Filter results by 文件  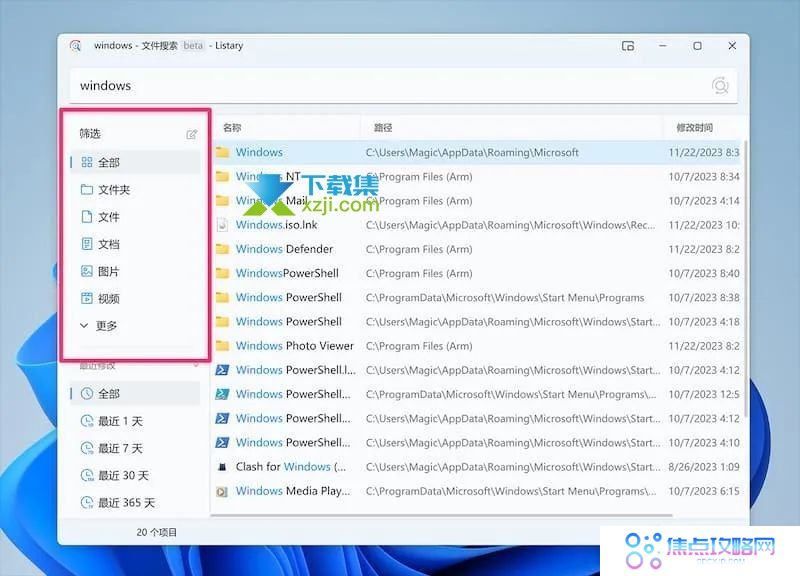135,217
